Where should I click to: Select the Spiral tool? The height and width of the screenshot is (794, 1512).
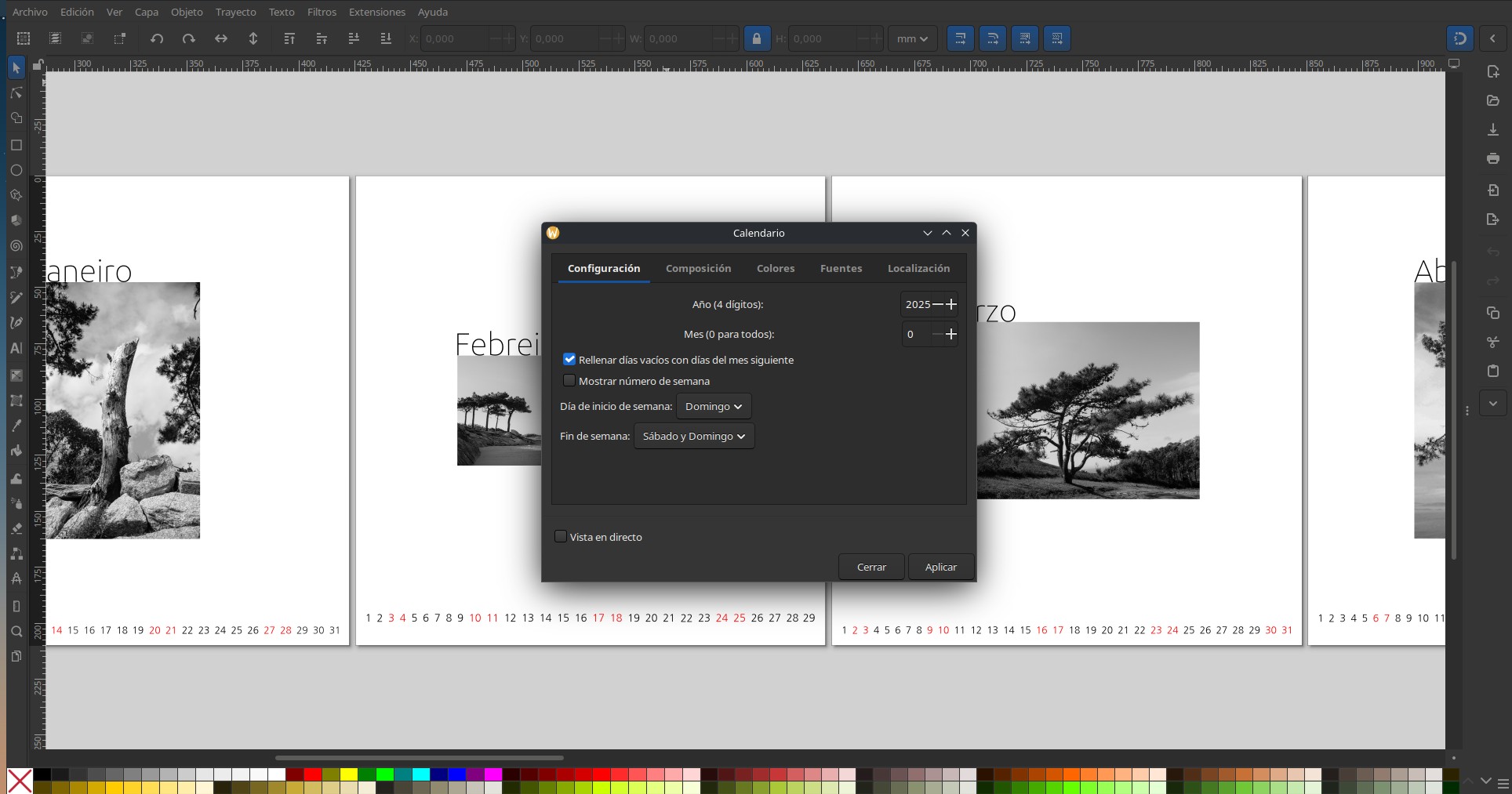[16, 245]
